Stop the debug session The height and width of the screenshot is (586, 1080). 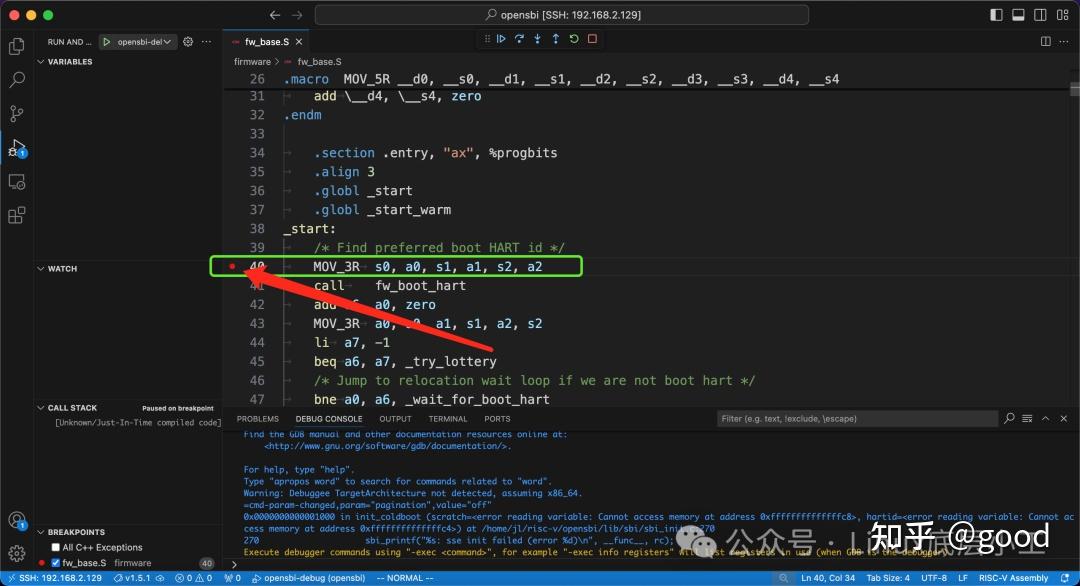click(x=590, y=38)
